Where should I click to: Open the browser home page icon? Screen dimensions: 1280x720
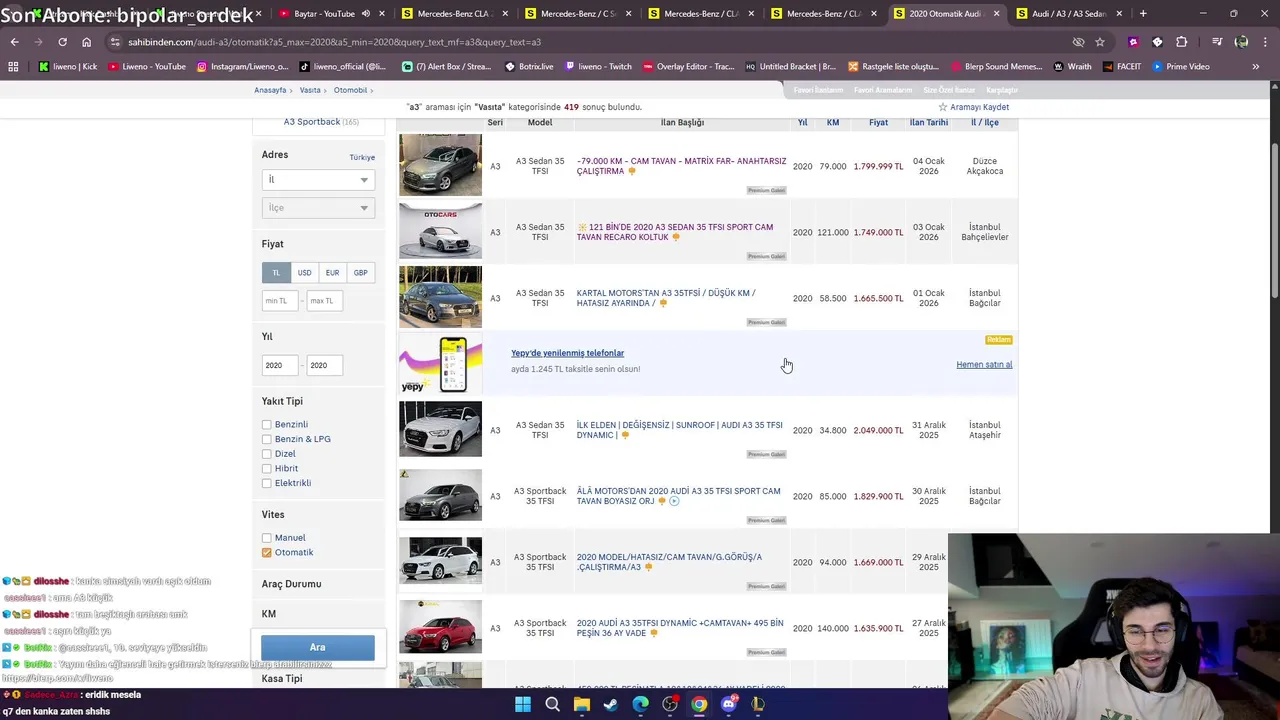[86, 42]
